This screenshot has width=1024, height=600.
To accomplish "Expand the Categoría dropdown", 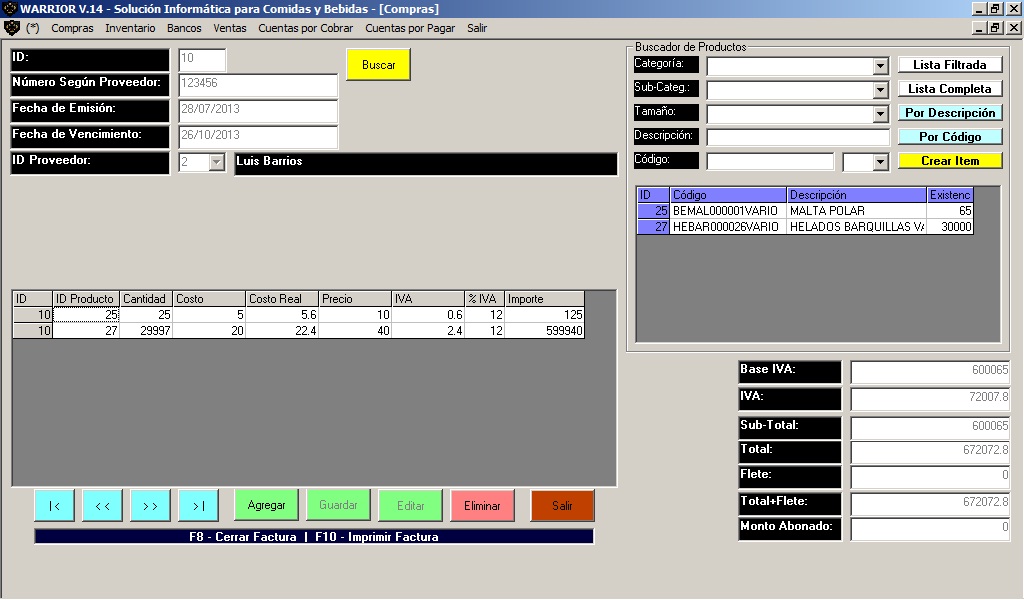I will tap(880, 66).
